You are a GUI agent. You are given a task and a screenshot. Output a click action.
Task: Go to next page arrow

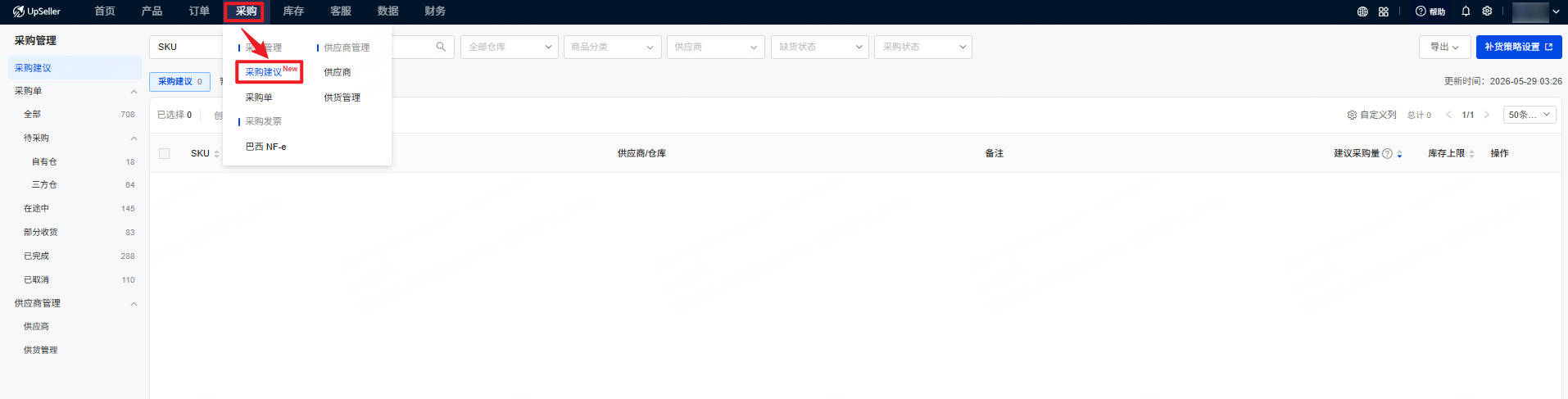pos(1487,115)
